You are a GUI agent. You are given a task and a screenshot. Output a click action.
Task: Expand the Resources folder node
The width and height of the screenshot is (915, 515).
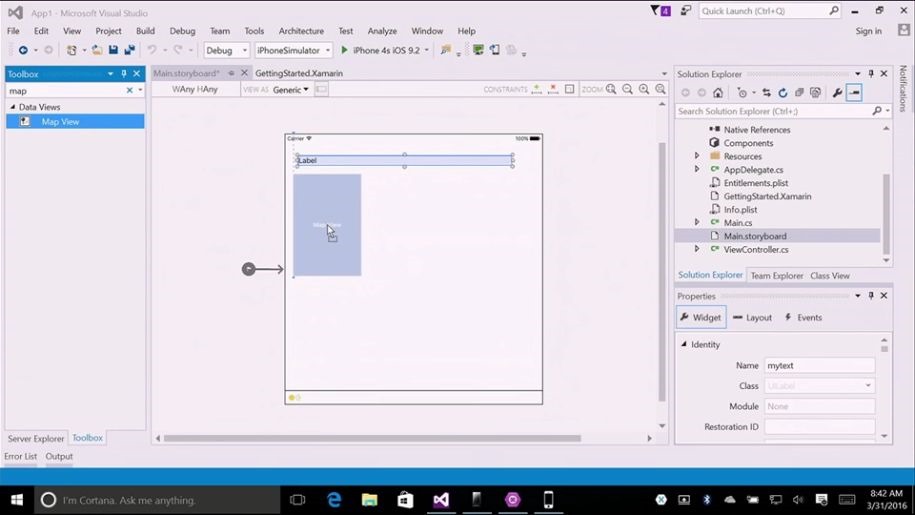tap(697, 156)
